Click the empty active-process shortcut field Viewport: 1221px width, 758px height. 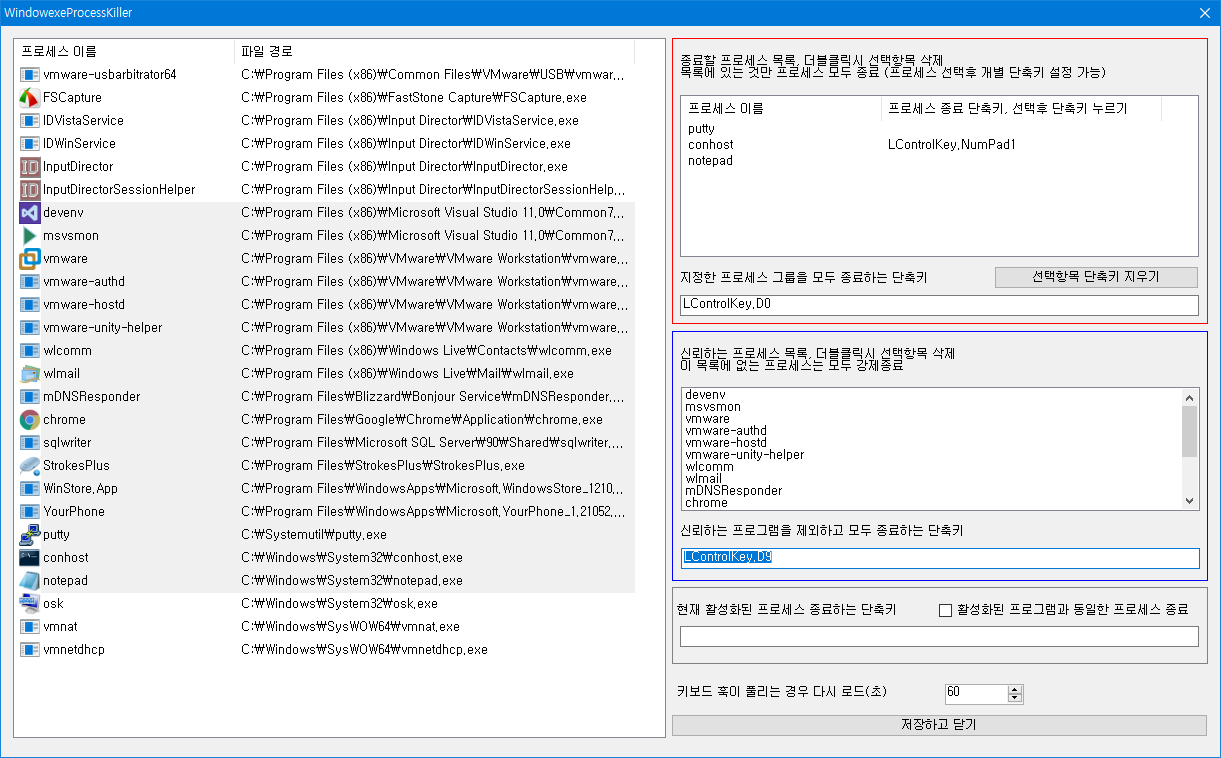(x=939, y=636)
